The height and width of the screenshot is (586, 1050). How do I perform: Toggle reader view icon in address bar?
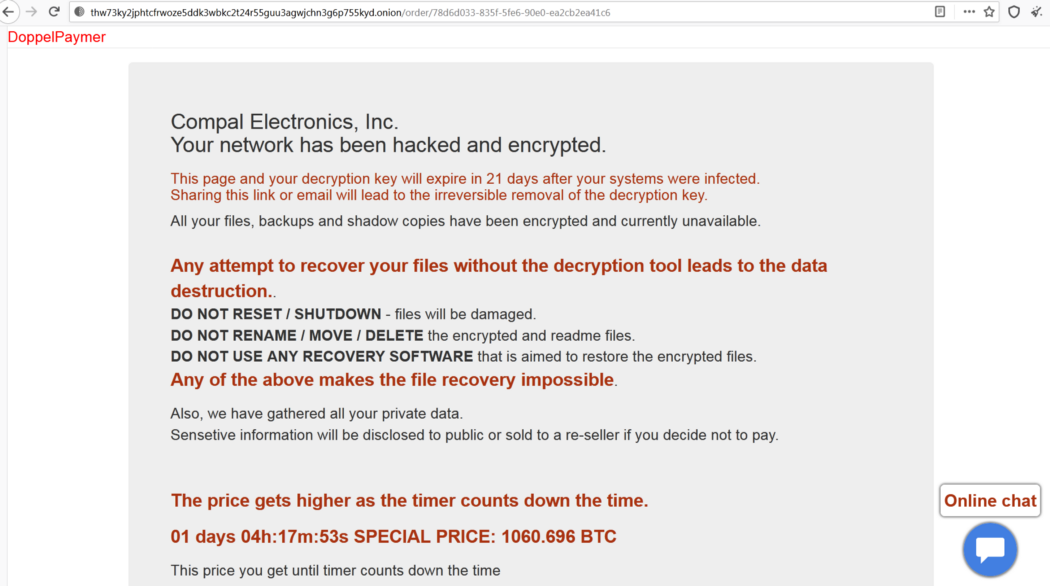939,12
